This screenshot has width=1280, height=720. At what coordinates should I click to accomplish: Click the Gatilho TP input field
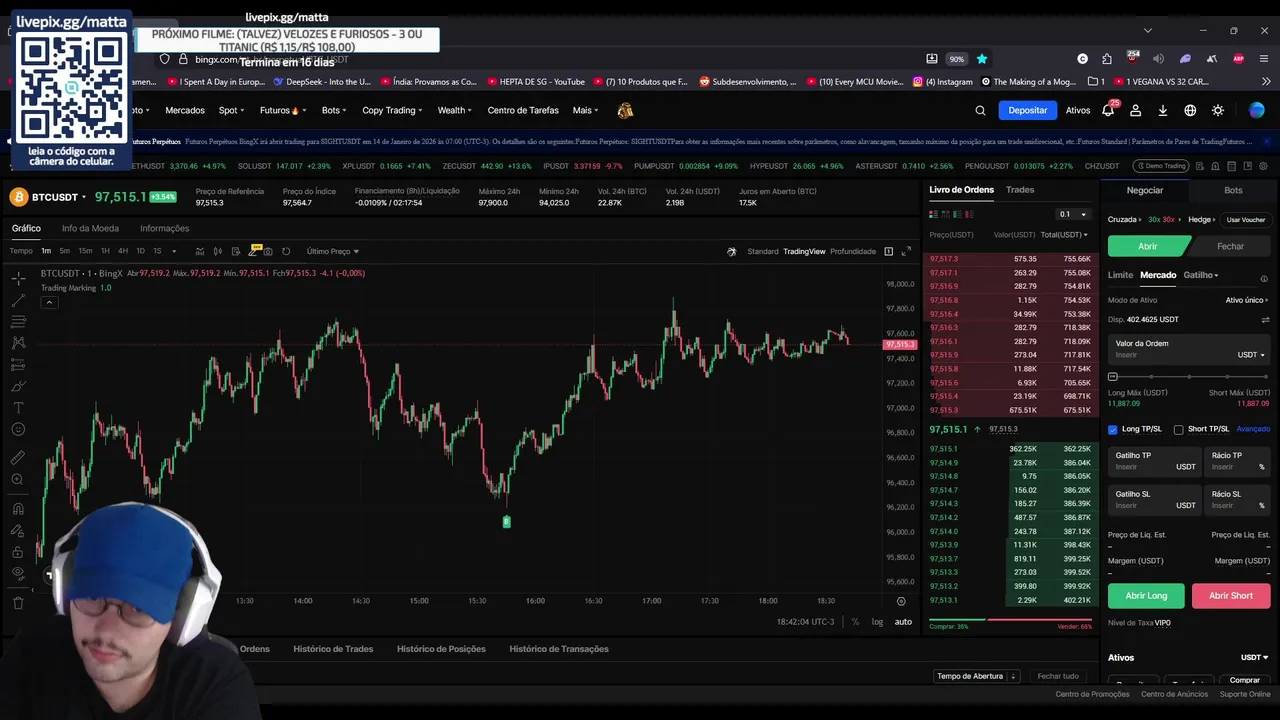[x=1155, y=461]
